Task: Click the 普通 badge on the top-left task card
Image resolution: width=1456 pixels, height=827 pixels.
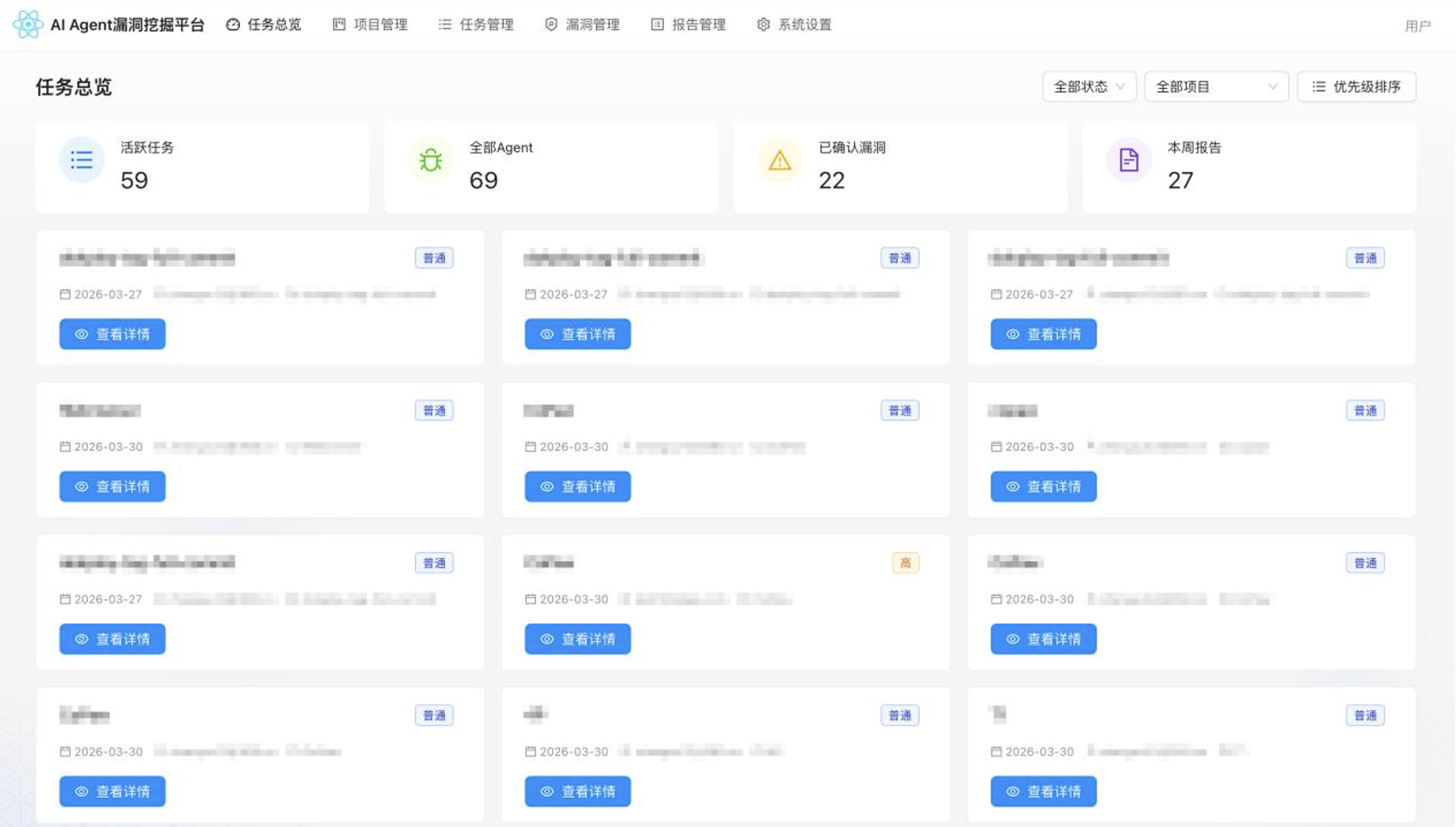Action: 434,257
